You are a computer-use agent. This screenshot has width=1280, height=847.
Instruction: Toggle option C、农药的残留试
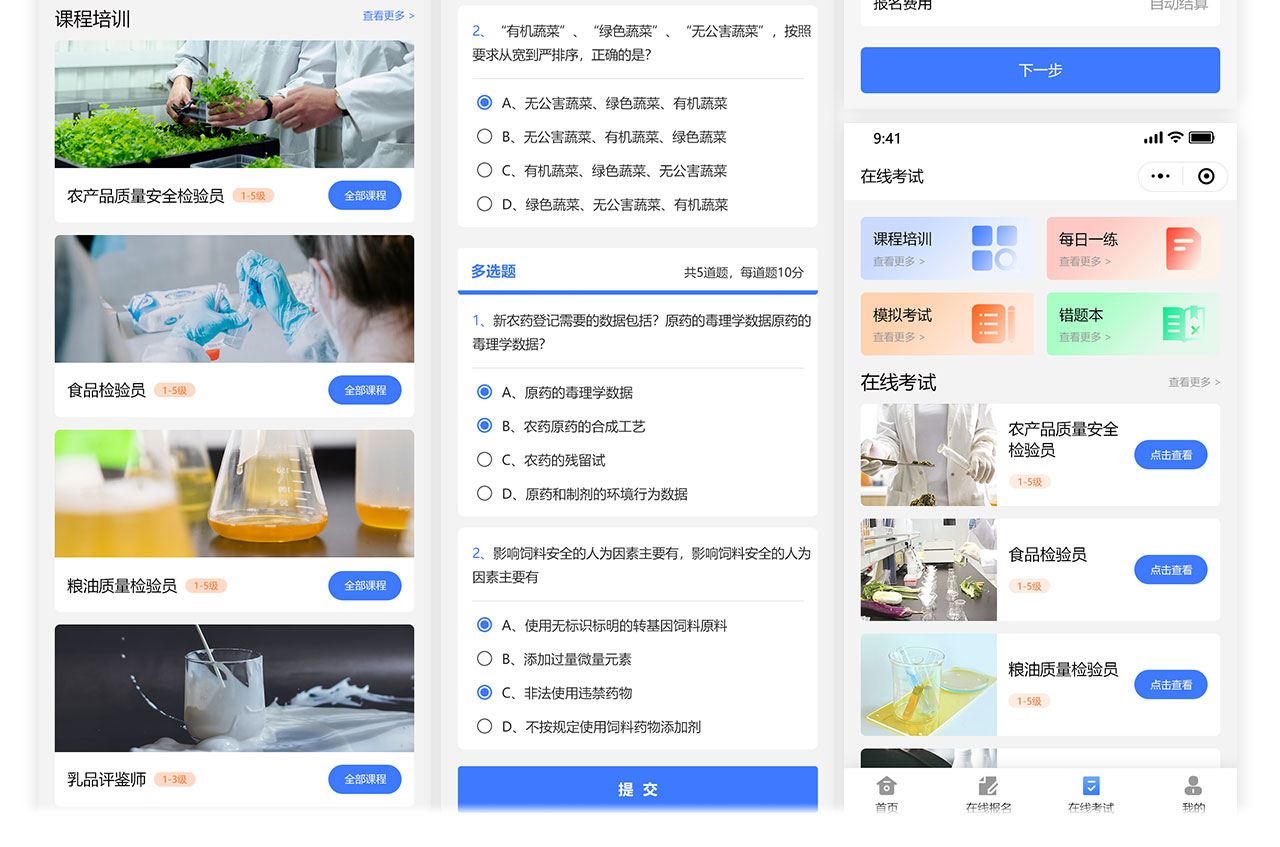pos(541,460)
